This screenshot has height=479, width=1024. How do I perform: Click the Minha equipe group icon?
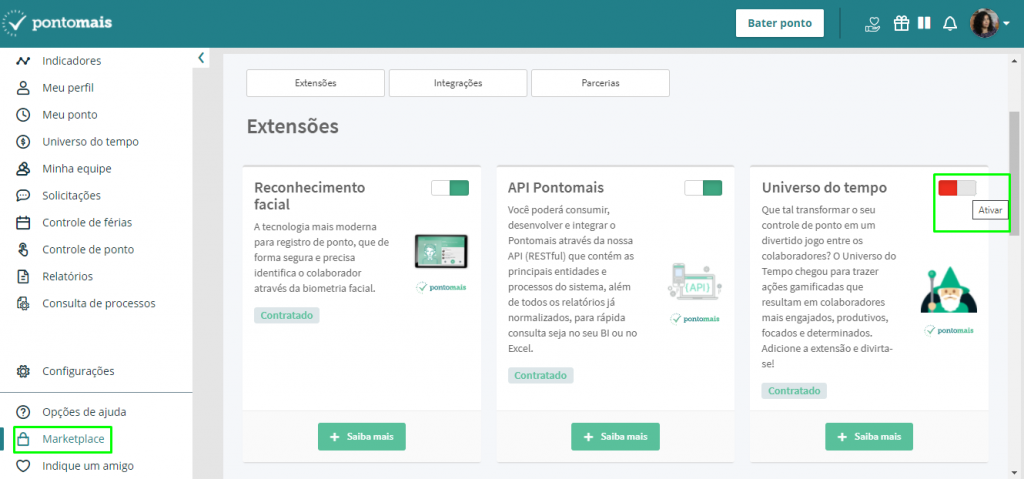pyautogui.click(x=24, y=169)
